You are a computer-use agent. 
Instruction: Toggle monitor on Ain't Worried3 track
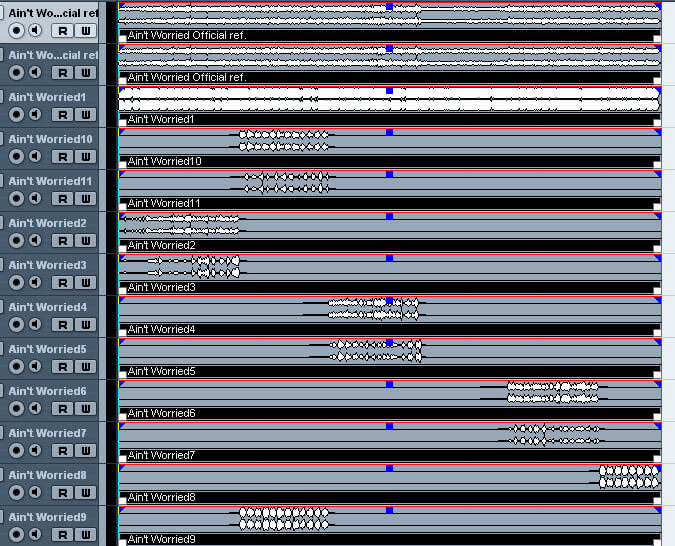35,282
